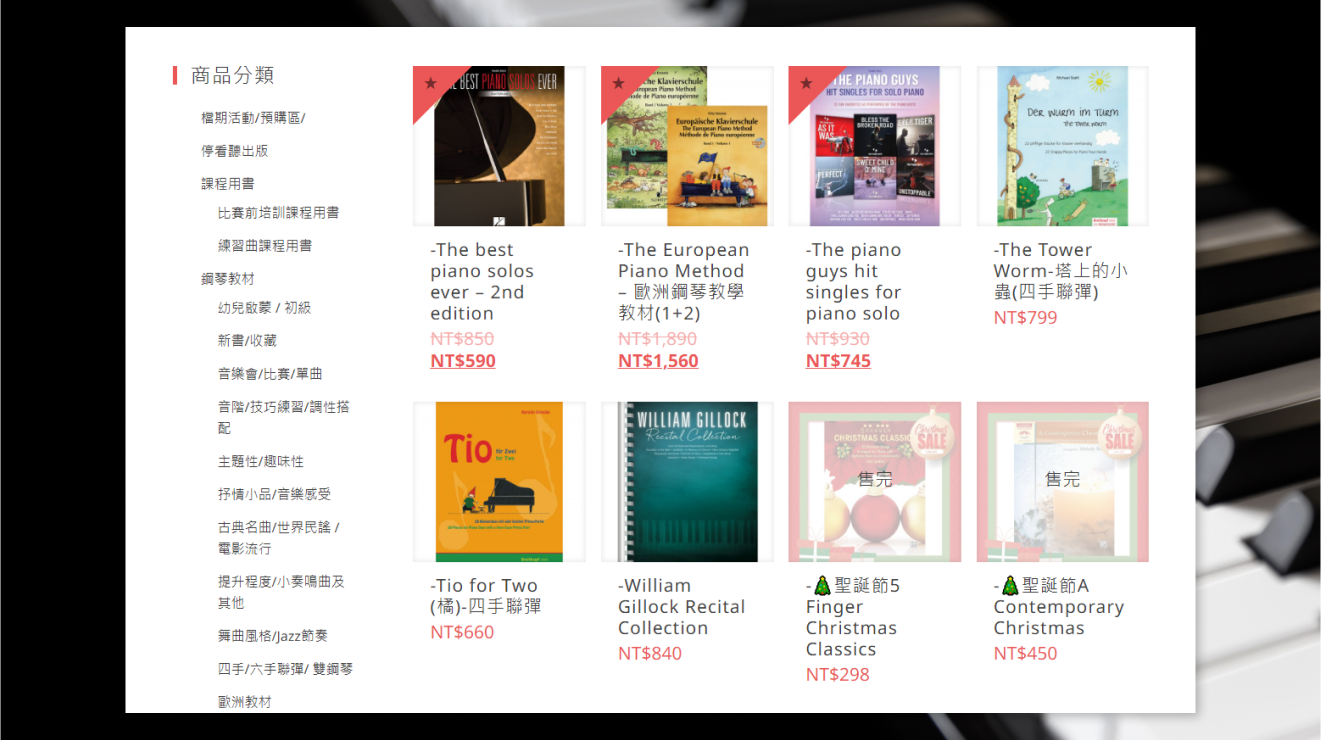Open The best piano solos ever cover image
Screen dimensions: 1321x740
tap(499, 146)
